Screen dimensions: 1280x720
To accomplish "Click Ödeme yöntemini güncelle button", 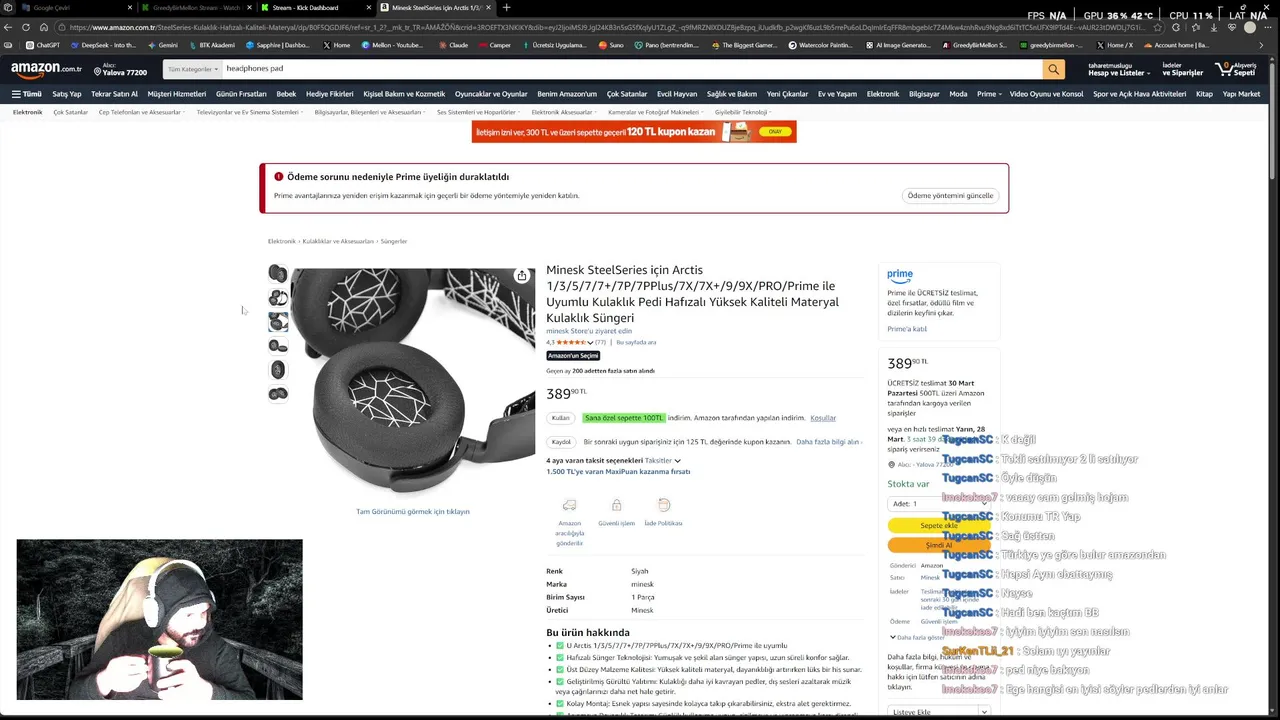I will (x=950, y=196).
